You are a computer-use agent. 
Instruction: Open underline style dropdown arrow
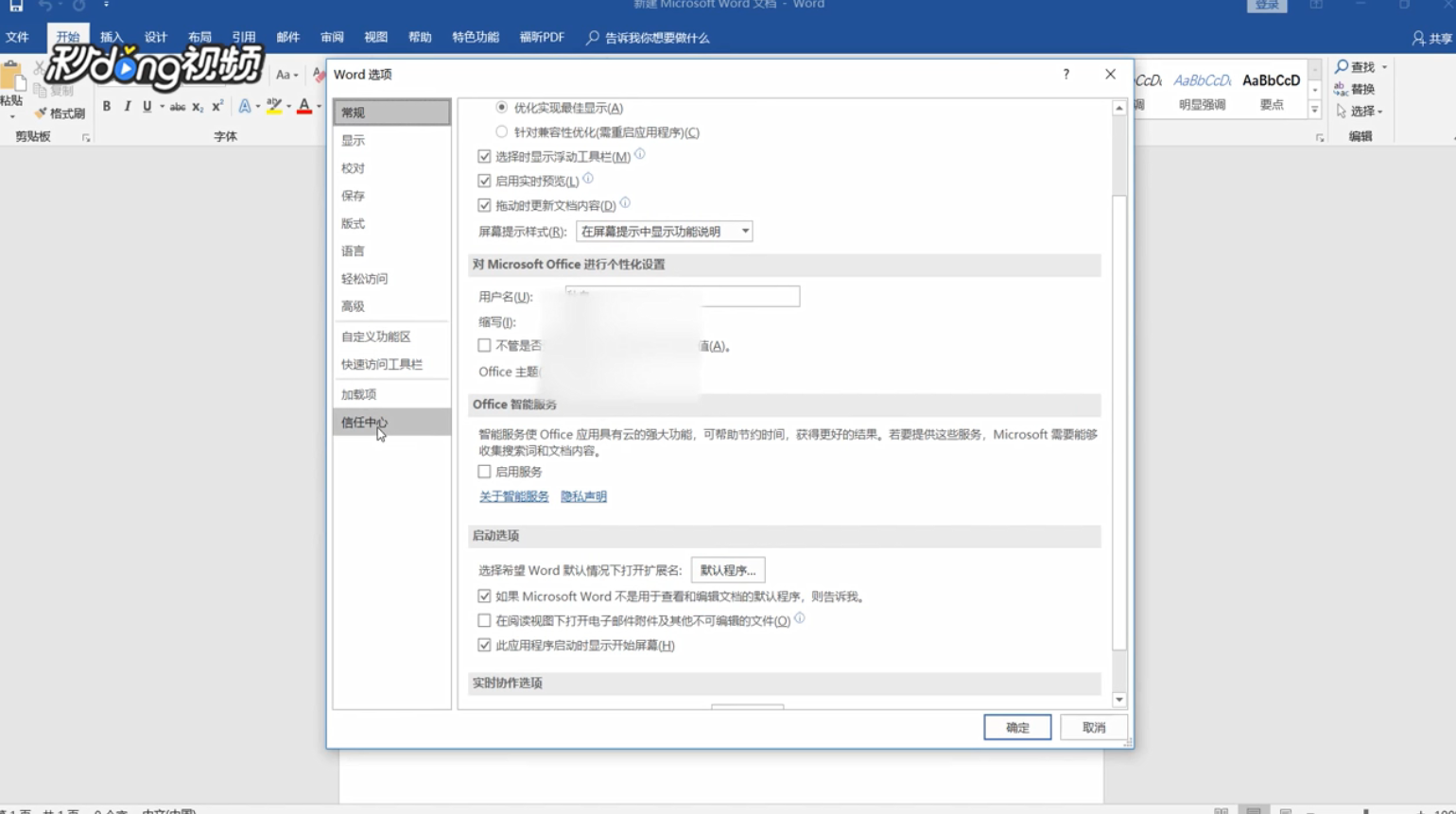pos(162,107)
